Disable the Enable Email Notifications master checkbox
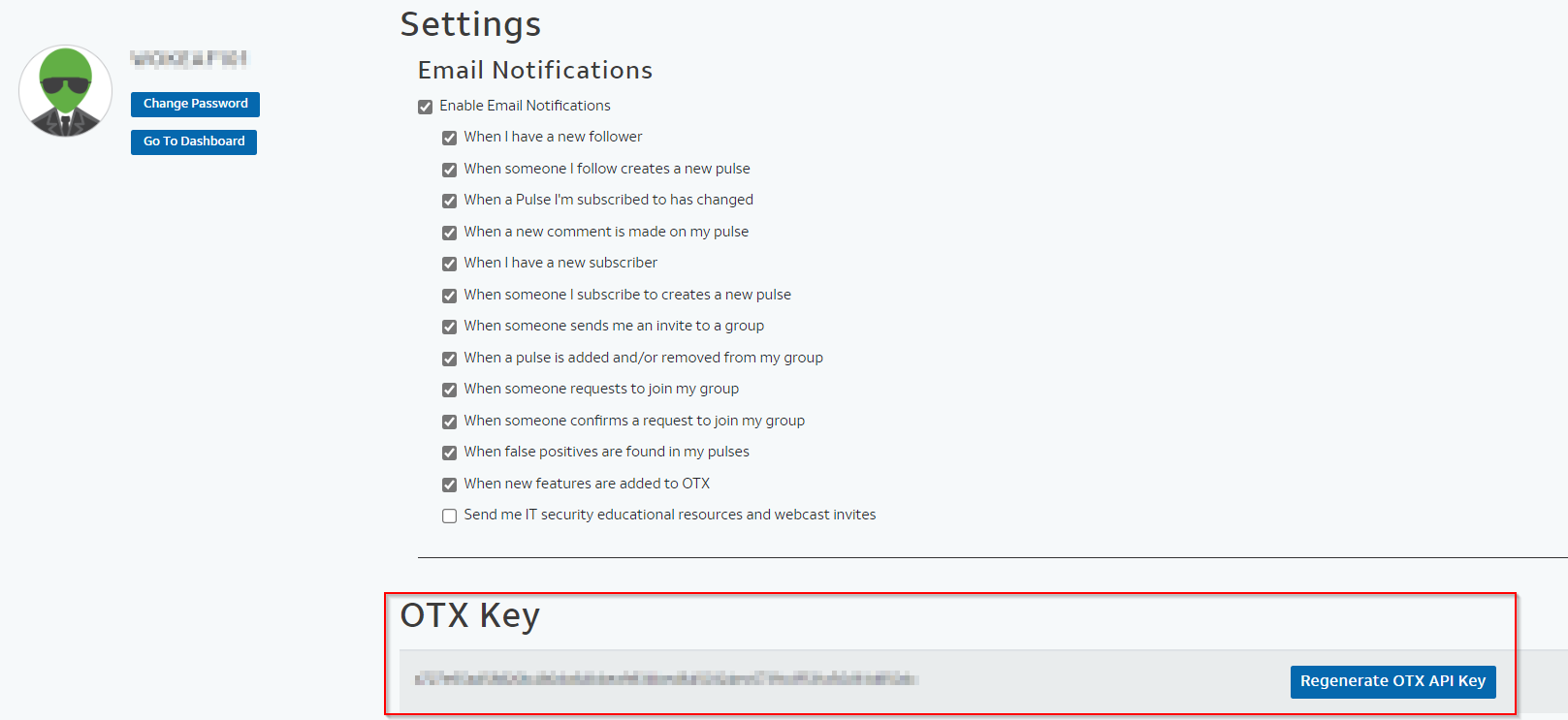 pyautogui.click(x=426, y=107)
